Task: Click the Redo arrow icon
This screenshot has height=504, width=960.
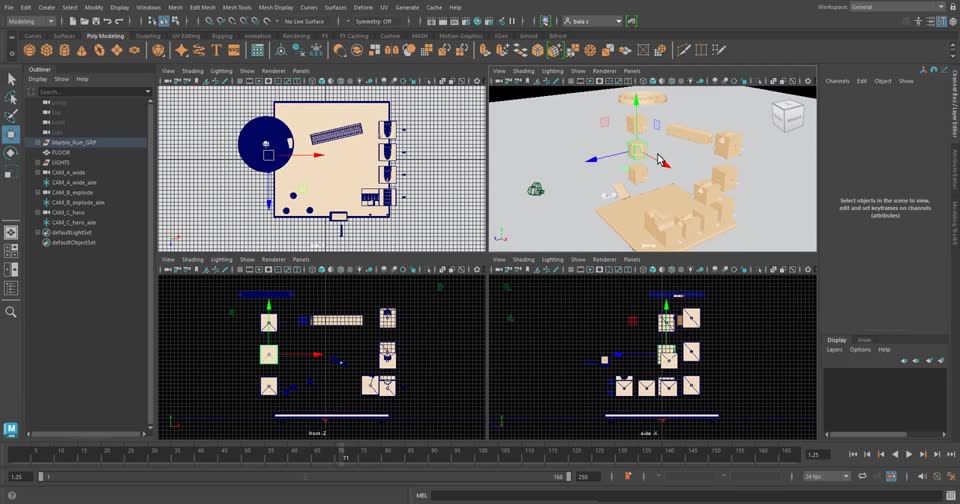Action: coord(119,21)
